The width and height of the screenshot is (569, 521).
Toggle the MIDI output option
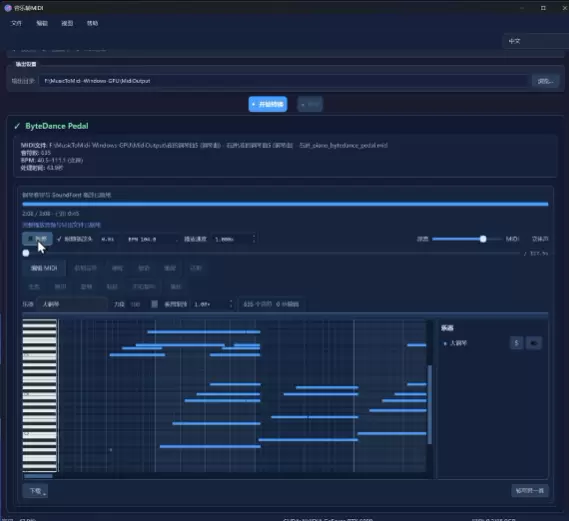512,239
